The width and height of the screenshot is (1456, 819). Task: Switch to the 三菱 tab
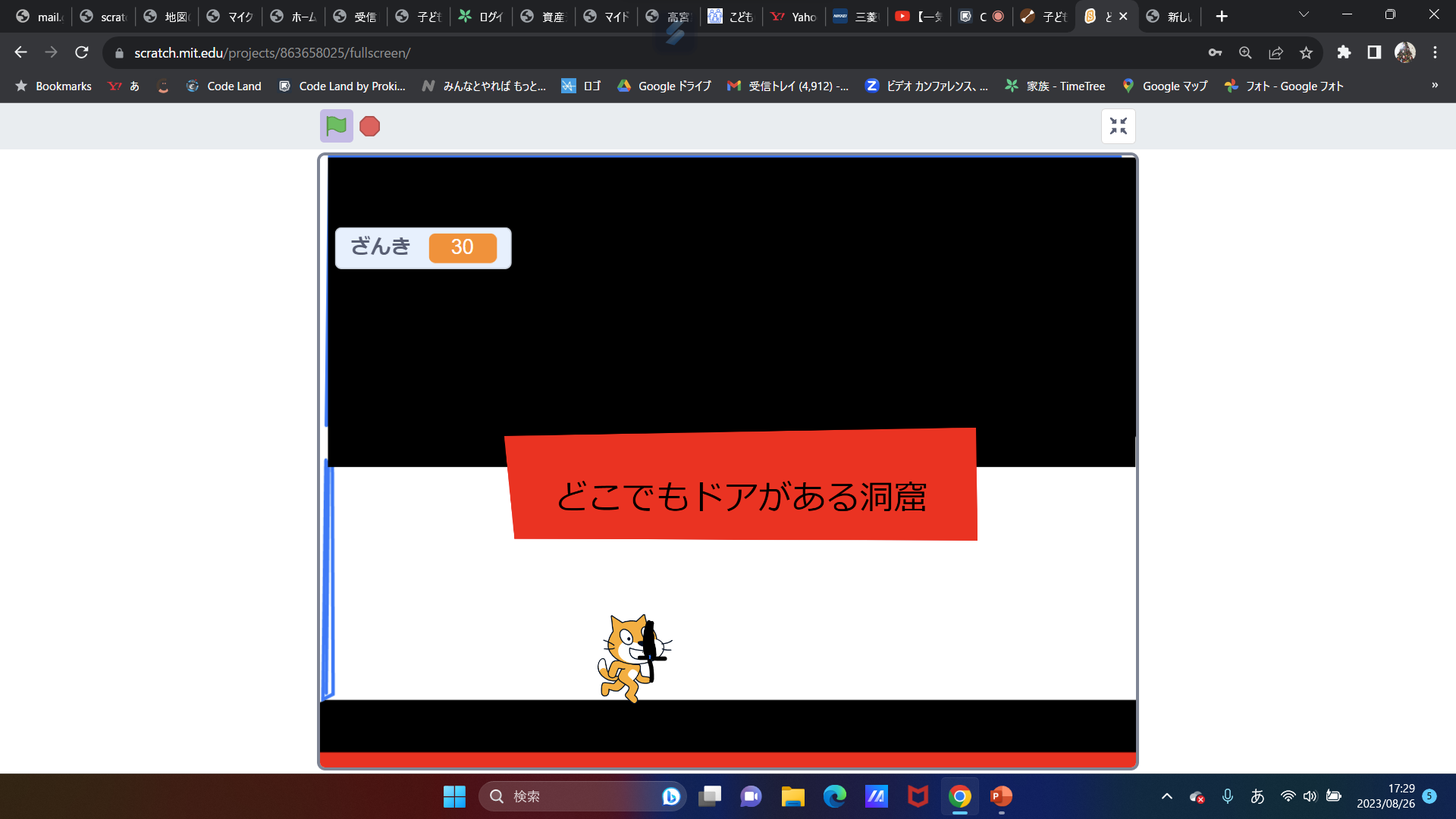[x=857, y=16]
